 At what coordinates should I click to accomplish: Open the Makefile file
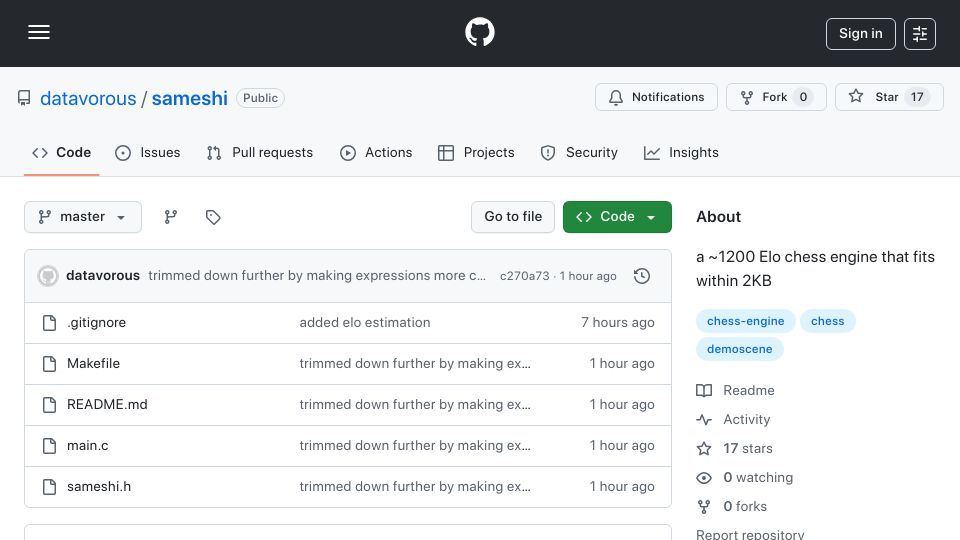coord(93,364)
